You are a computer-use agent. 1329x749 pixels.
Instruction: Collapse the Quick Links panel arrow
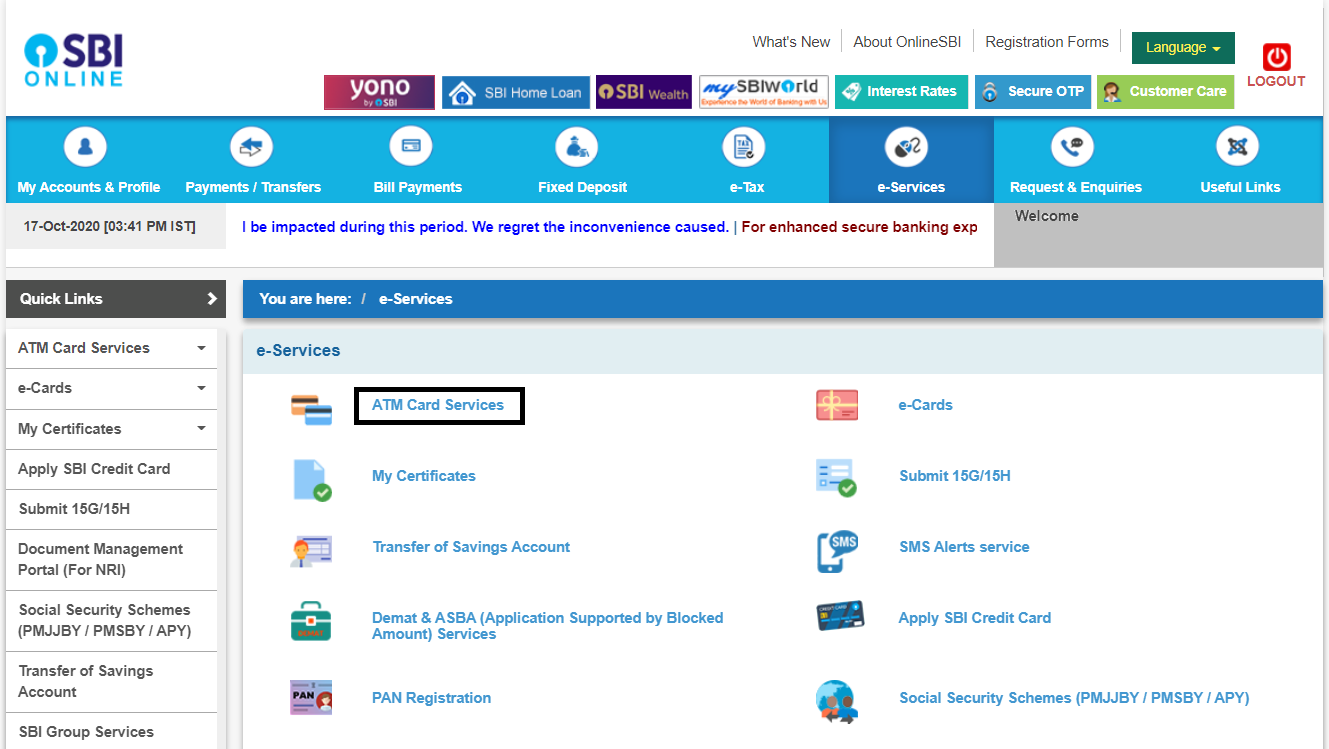tap(211, 299)
